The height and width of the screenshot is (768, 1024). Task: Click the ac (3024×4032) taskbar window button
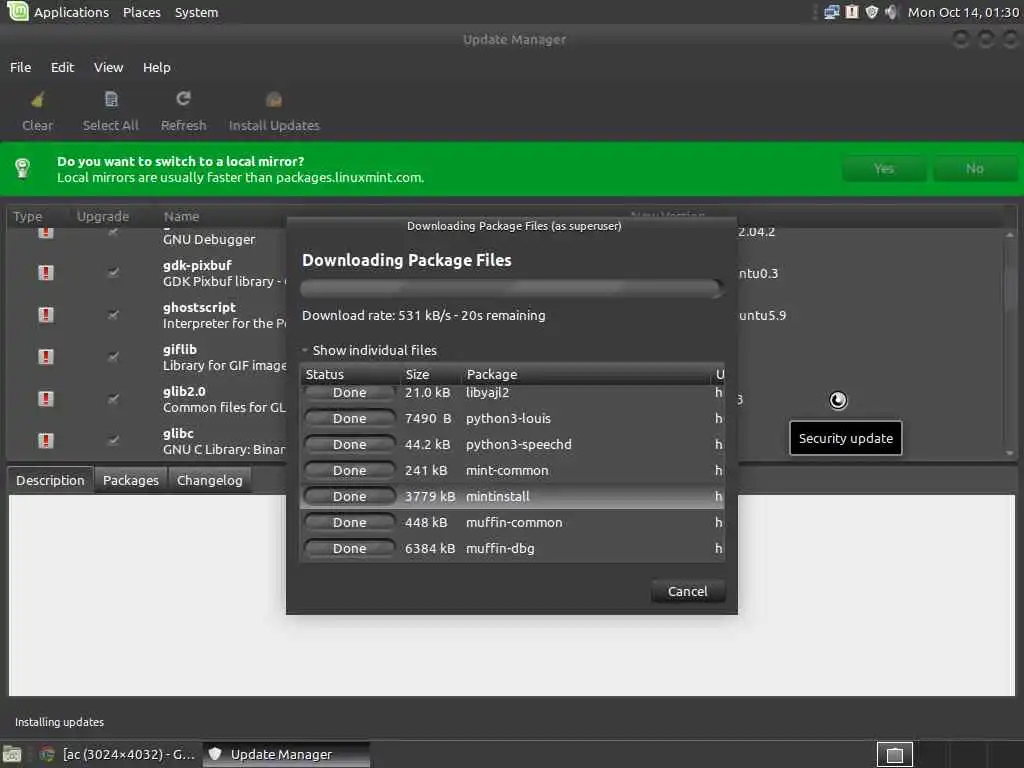pyautogui.click(x=118, y=754)
